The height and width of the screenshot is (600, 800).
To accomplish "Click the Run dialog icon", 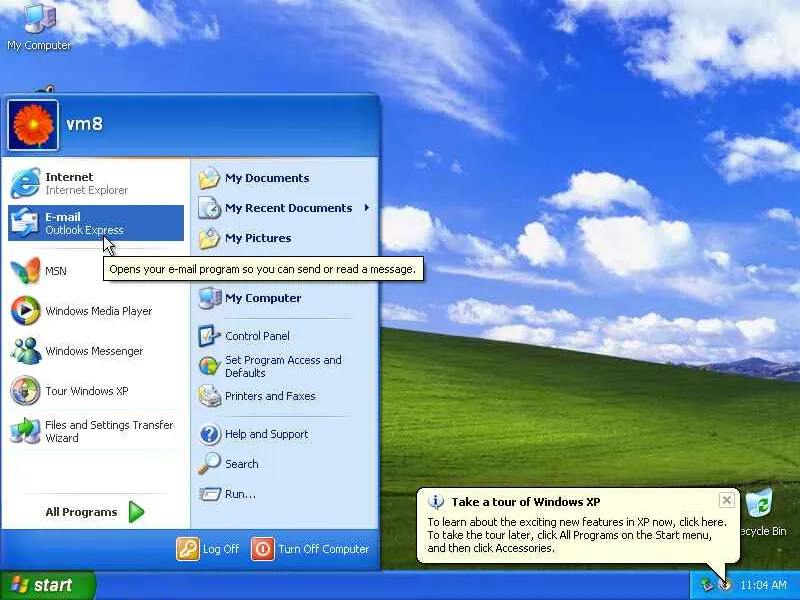I will (209, 494).
